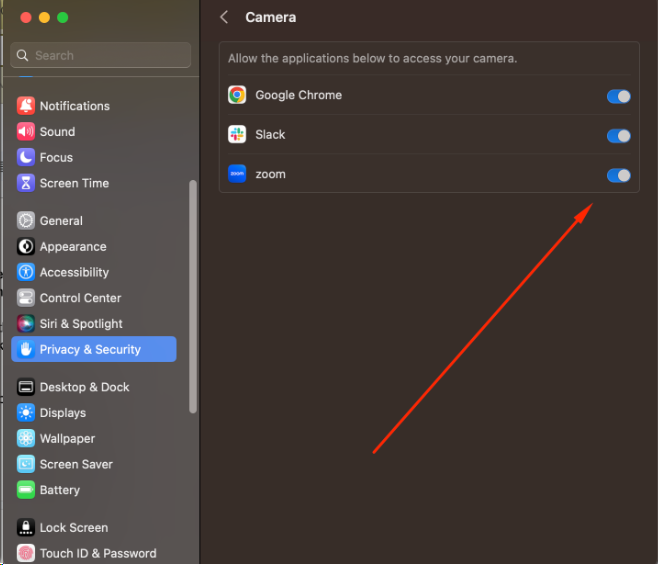Open Siri & Spotlight settings
658x565 pixels.
coord(94,324)
